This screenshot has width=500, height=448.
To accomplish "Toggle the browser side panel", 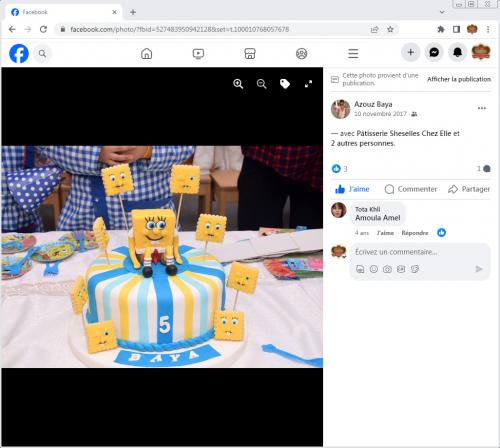I will (456, 29).
